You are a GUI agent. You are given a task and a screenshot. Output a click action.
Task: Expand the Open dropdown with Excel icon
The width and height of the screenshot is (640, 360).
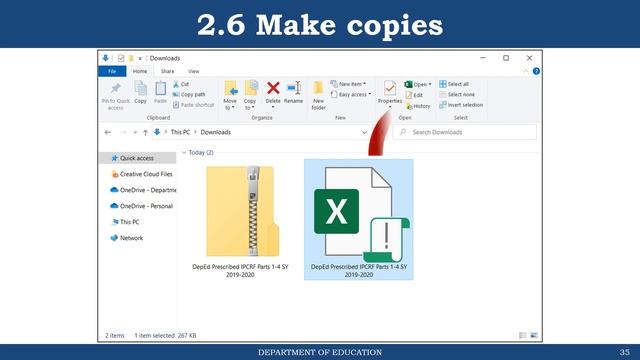[418, 84]
